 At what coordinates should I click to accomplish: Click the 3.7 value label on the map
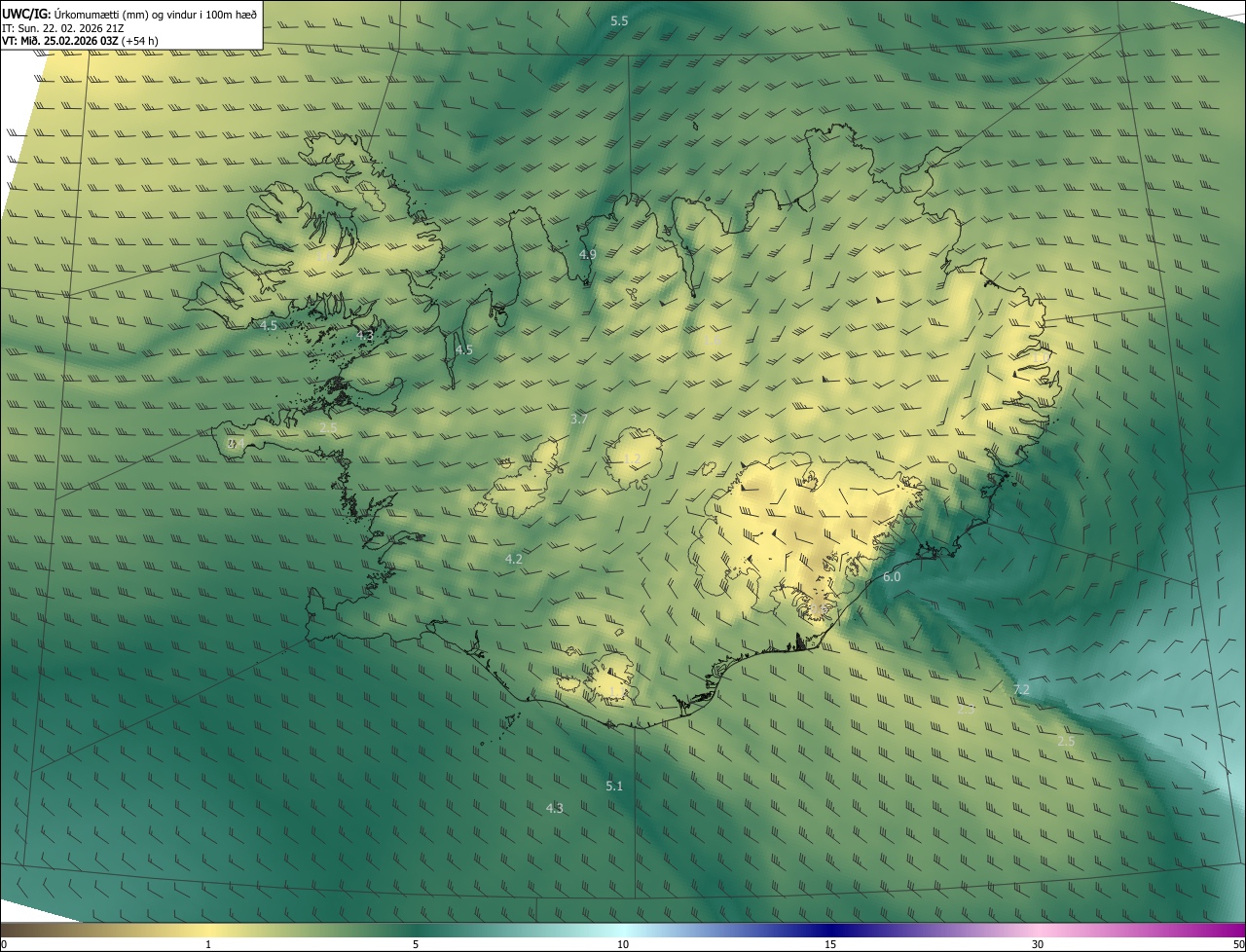tap(579, 419)
